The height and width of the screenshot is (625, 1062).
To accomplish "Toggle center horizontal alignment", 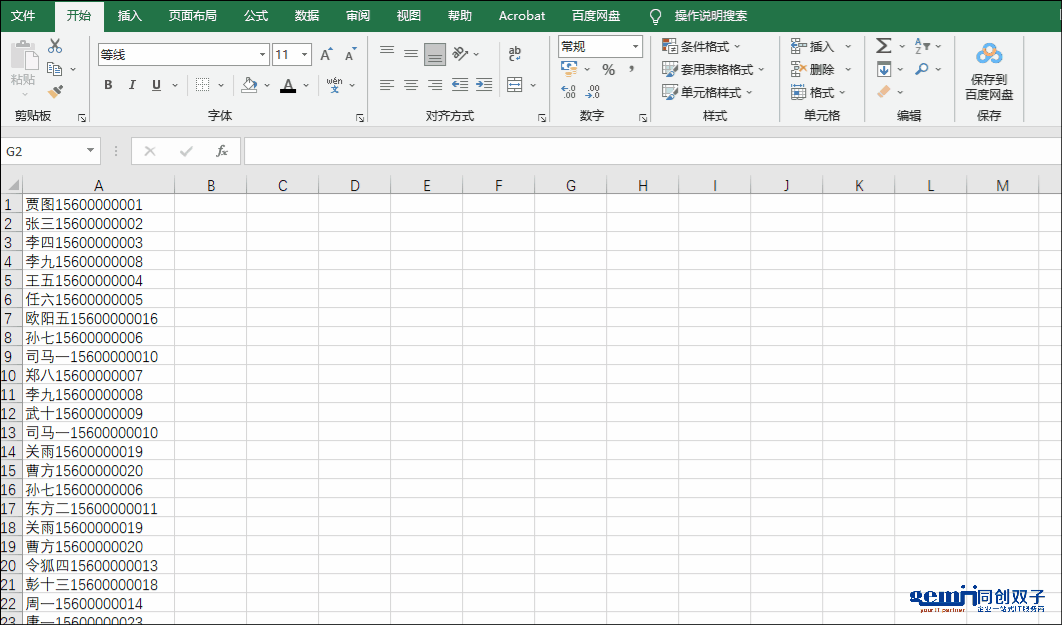I will click(x=411, y=85).
